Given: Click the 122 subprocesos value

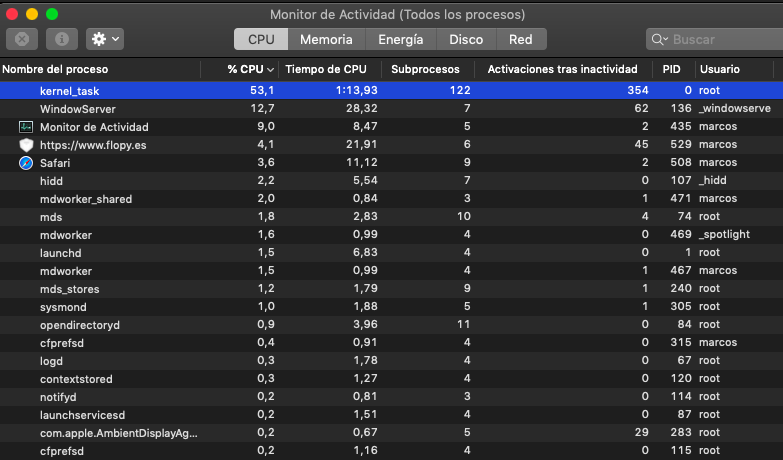Looking at the screenshot, I should [x=460, y=90].
